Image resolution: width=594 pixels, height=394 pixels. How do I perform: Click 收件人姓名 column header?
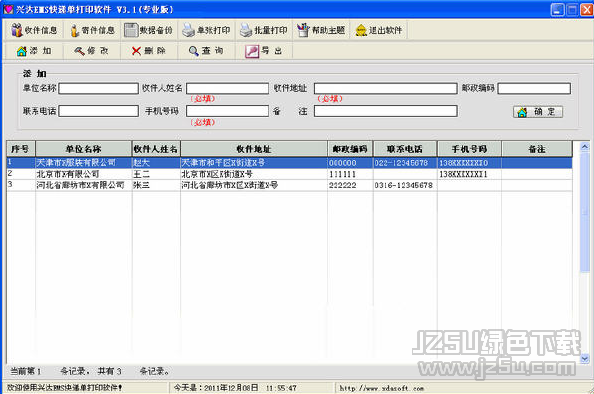point(156,149)
